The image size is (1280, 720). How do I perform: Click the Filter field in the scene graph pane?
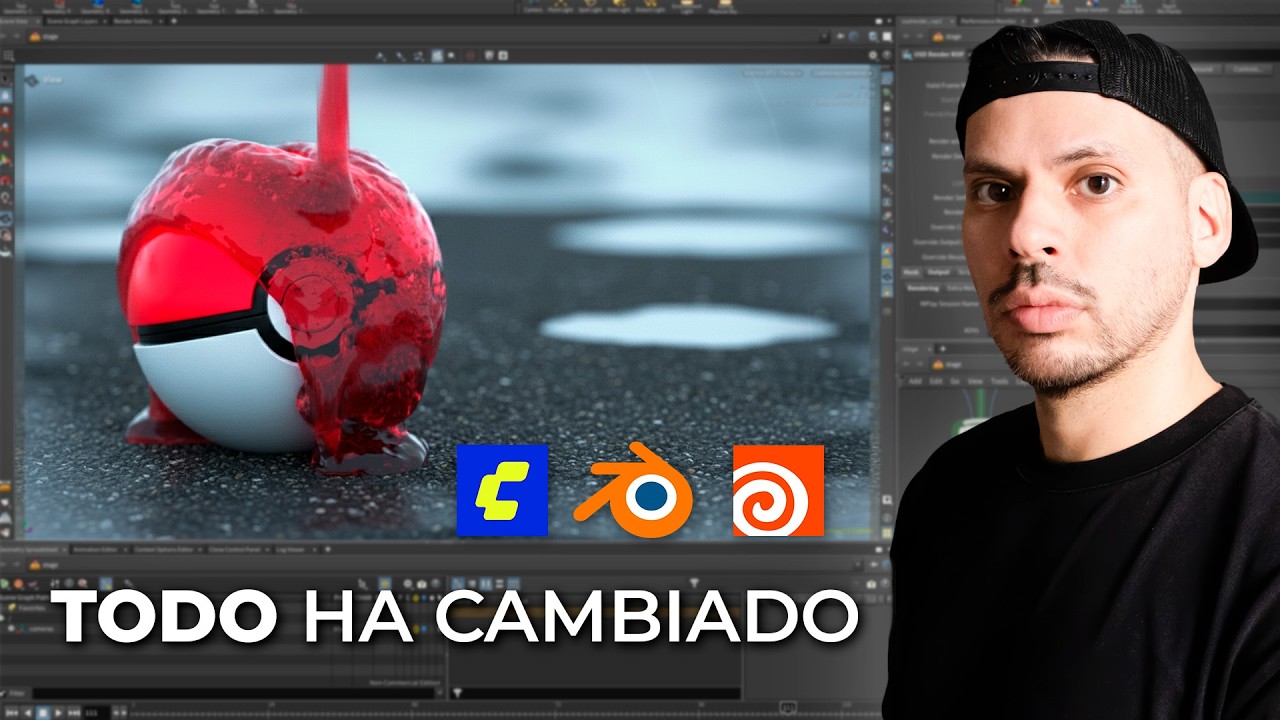pos(234,693)
